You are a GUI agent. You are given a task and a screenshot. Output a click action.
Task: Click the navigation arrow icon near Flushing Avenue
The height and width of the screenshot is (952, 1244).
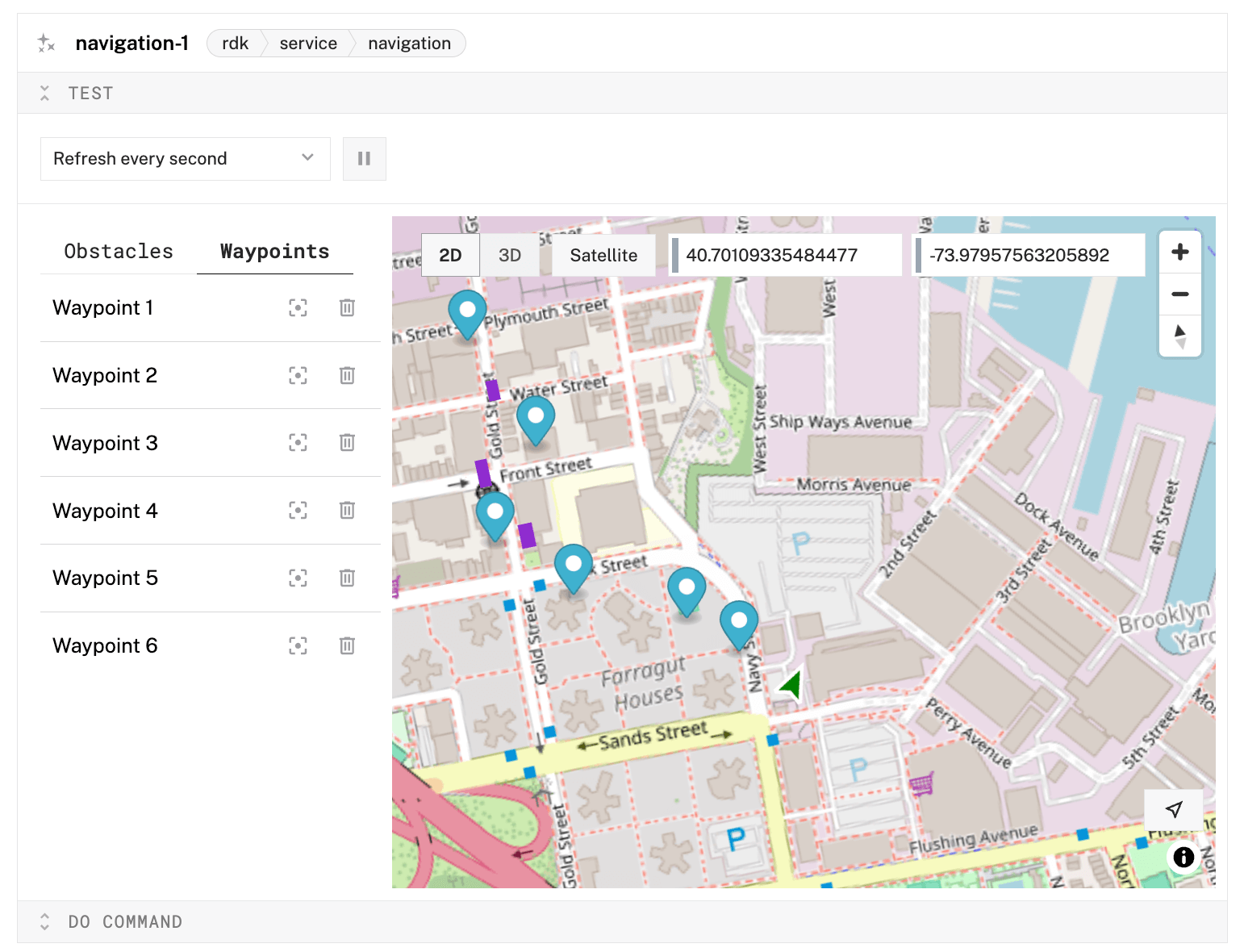[1174, 809]
